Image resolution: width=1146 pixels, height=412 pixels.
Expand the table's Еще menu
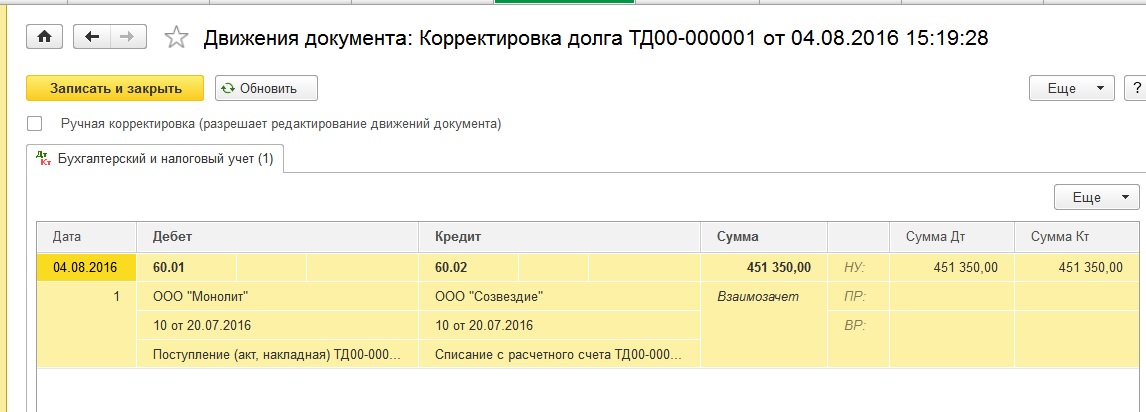pyautogui.click(x=1097, y=197)
